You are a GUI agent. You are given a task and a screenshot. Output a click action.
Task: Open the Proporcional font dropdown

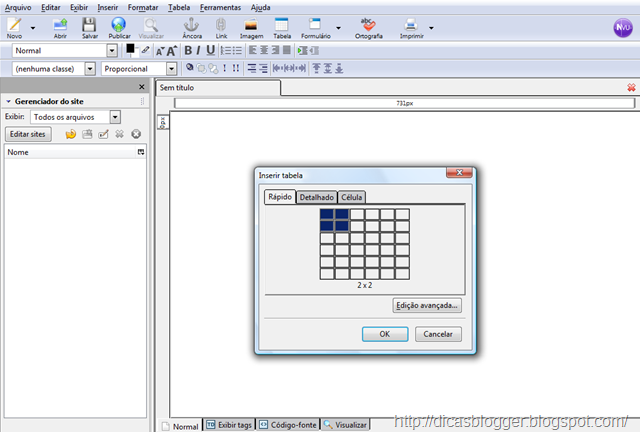tap(172, 69)
